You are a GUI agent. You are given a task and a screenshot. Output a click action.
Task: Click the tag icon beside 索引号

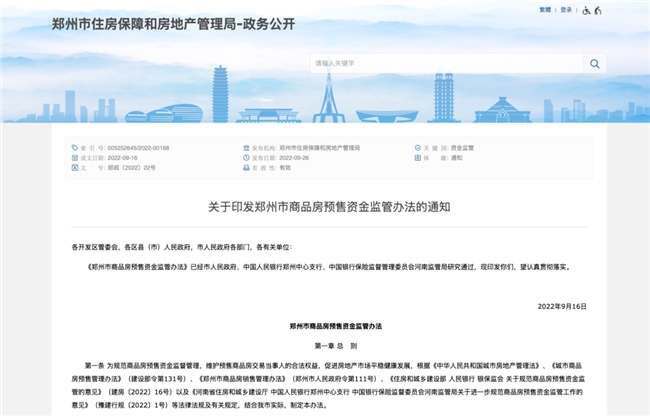pyautogui.click(x=75, y=148)
